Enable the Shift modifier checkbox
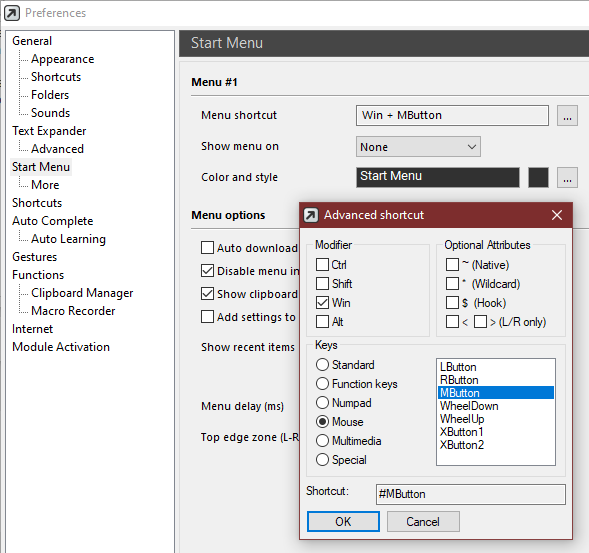This screenshot has height=553, width=589. point(322,283)
